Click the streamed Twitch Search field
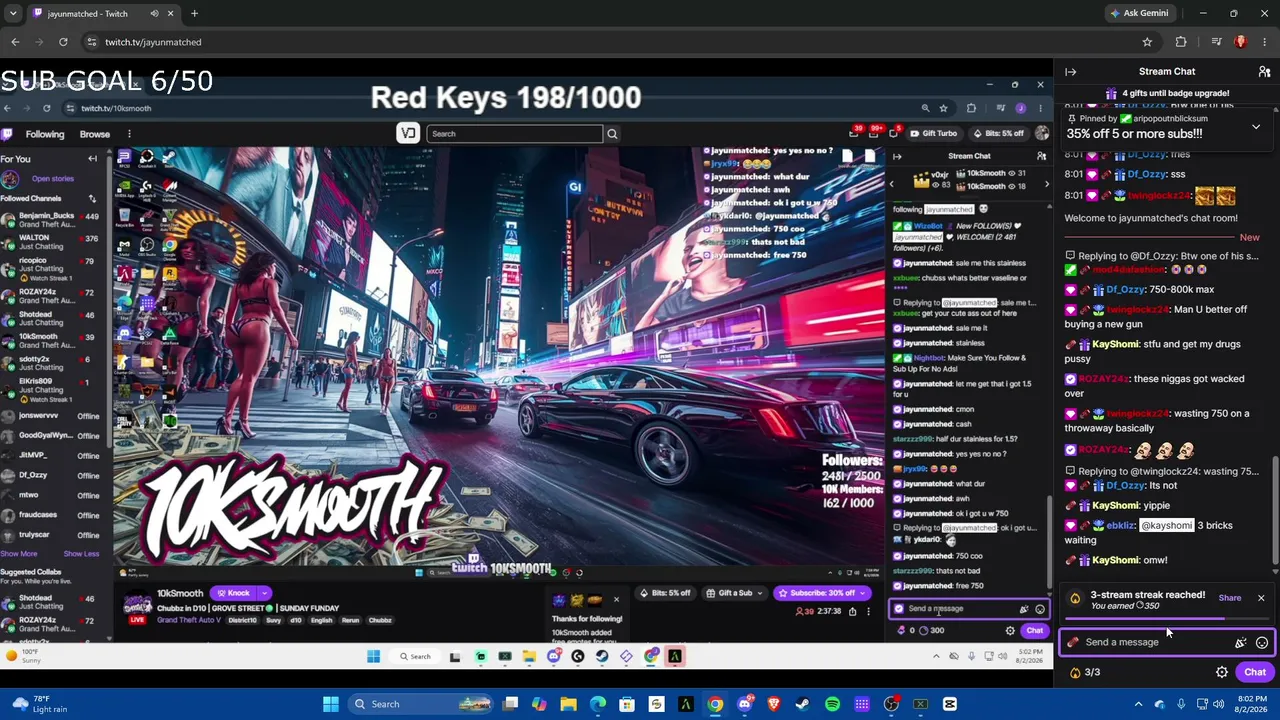1280x720 pixels. 515,134
